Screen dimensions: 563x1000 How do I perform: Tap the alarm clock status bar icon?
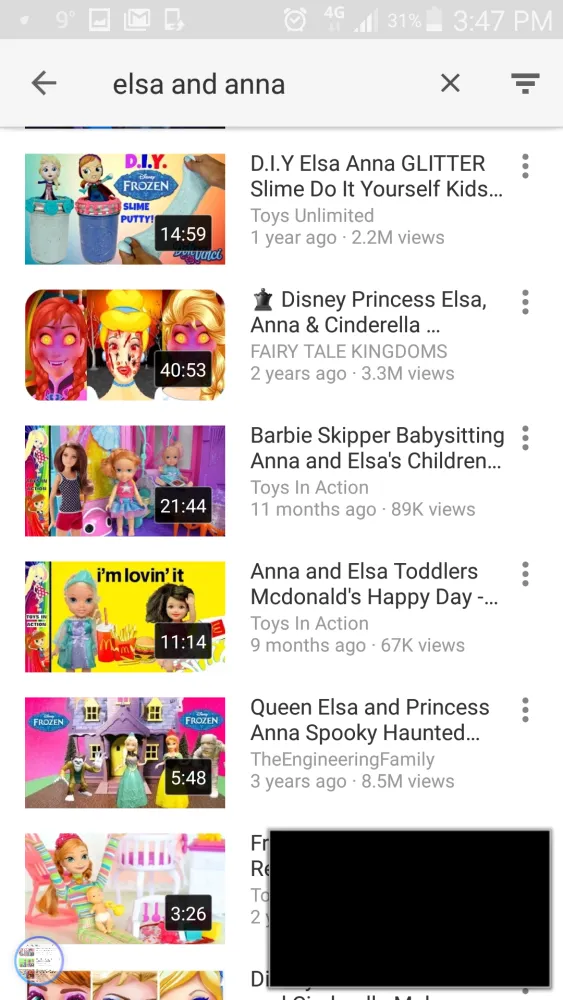295,20
